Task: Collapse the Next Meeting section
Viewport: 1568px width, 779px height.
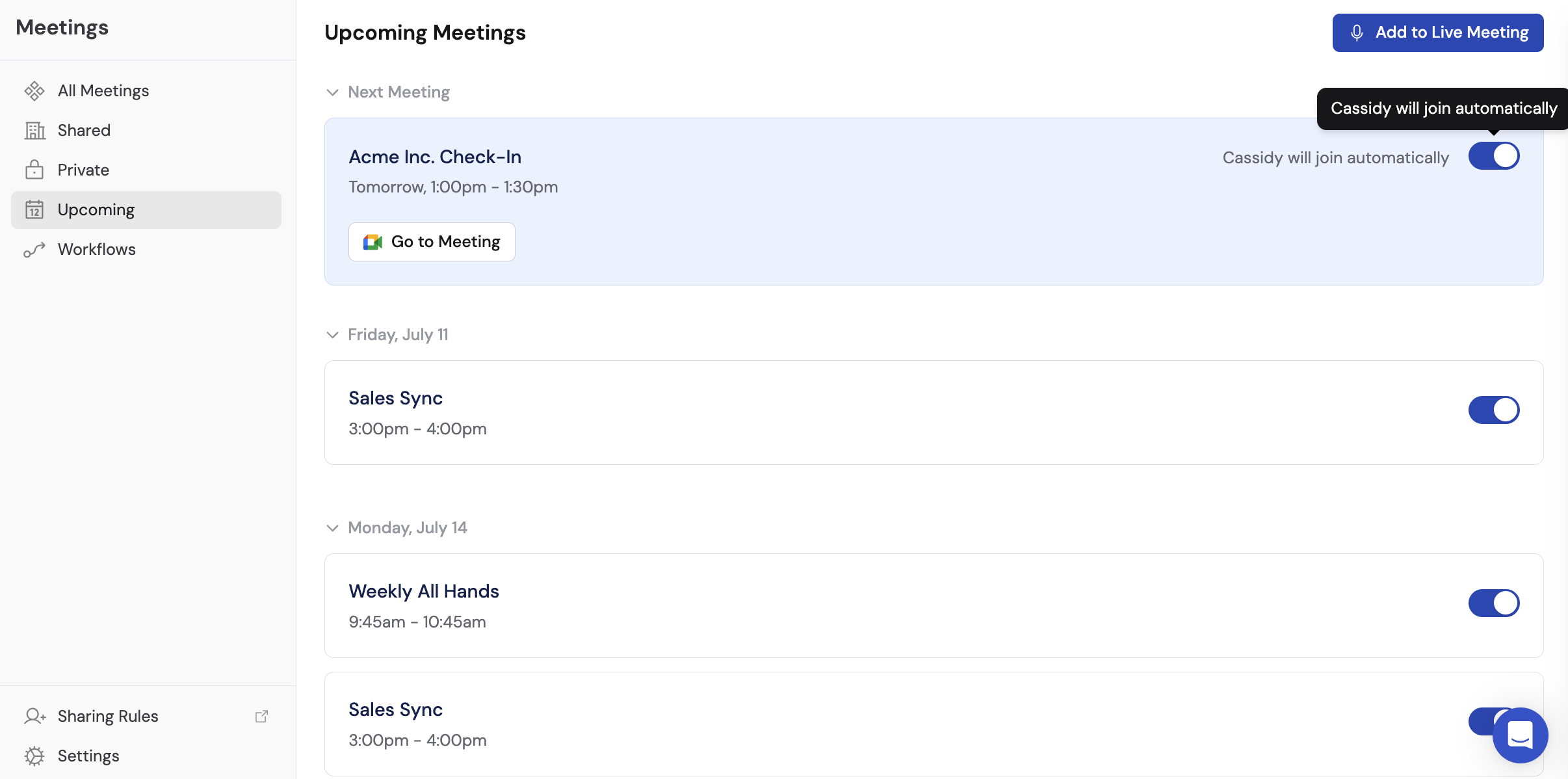Action: [333, 92]
